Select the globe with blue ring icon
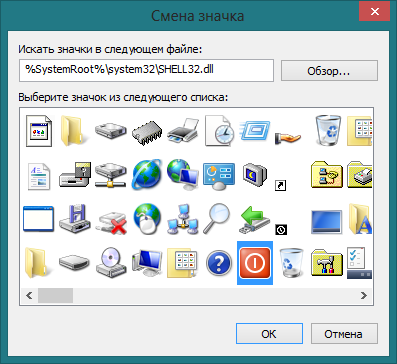This screenshot has width=397, height=364. [x=147, y=174]
